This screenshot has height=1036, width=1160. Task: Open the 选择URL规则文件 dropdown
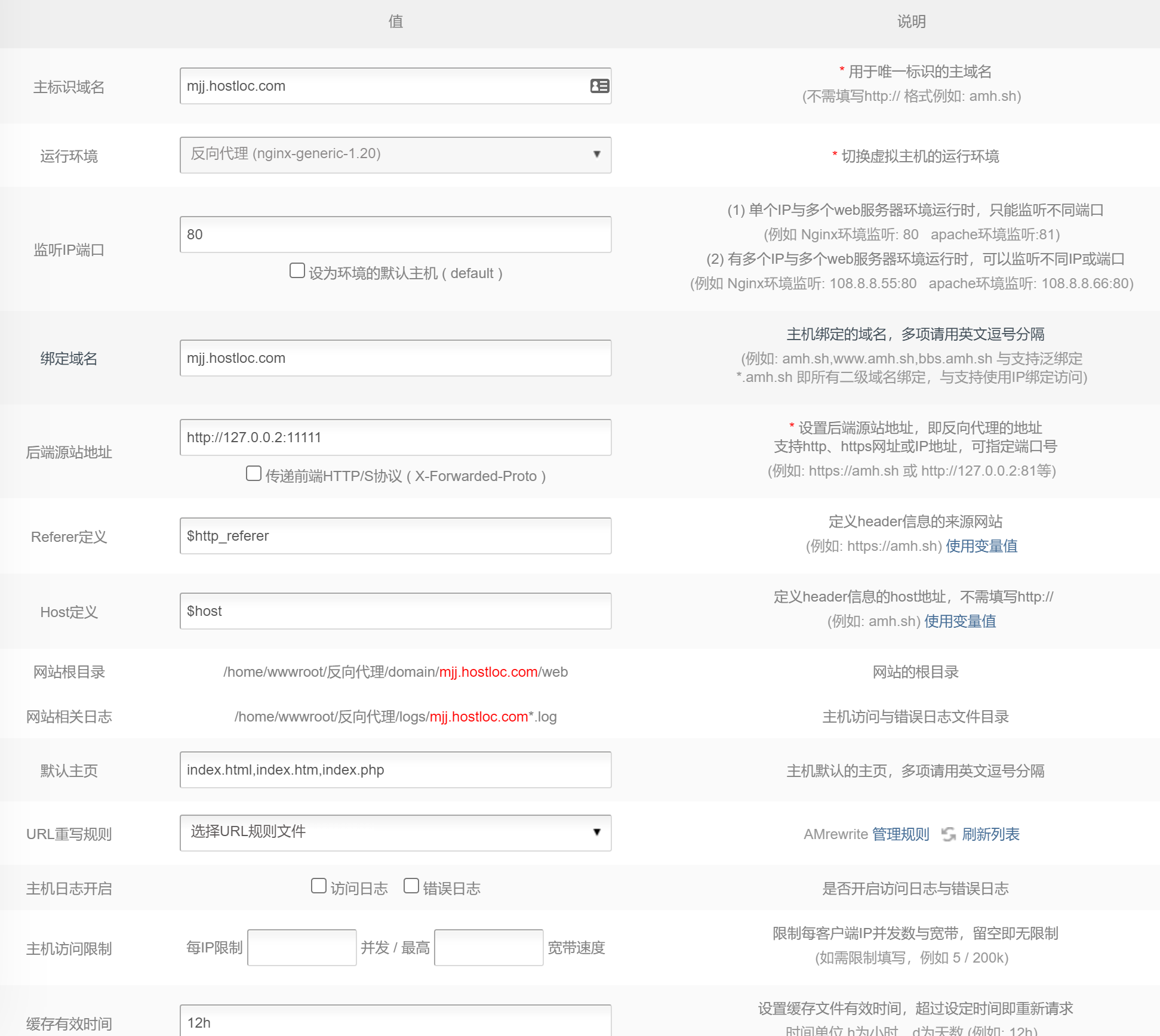[395, 832]
